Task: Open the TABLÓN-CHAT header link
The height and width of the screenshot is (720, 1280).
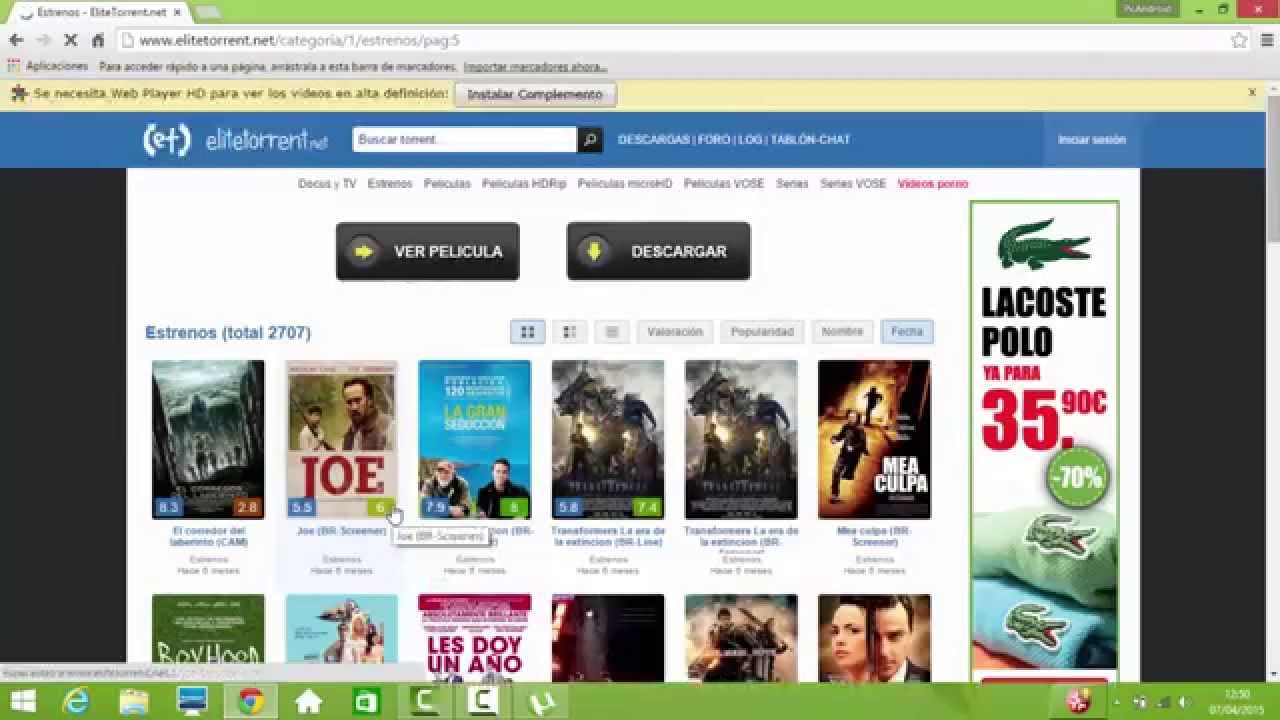Action: (810, 140)
